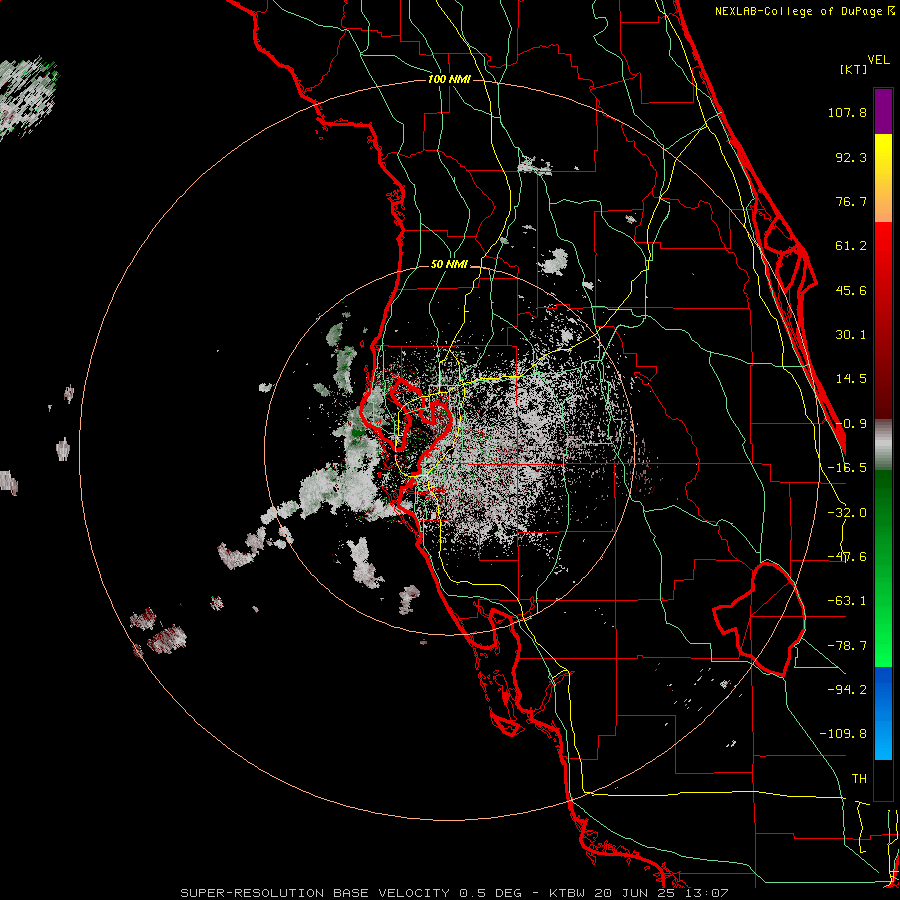
Task: Select the 92.3 velocity scale value
Action: 851,157
